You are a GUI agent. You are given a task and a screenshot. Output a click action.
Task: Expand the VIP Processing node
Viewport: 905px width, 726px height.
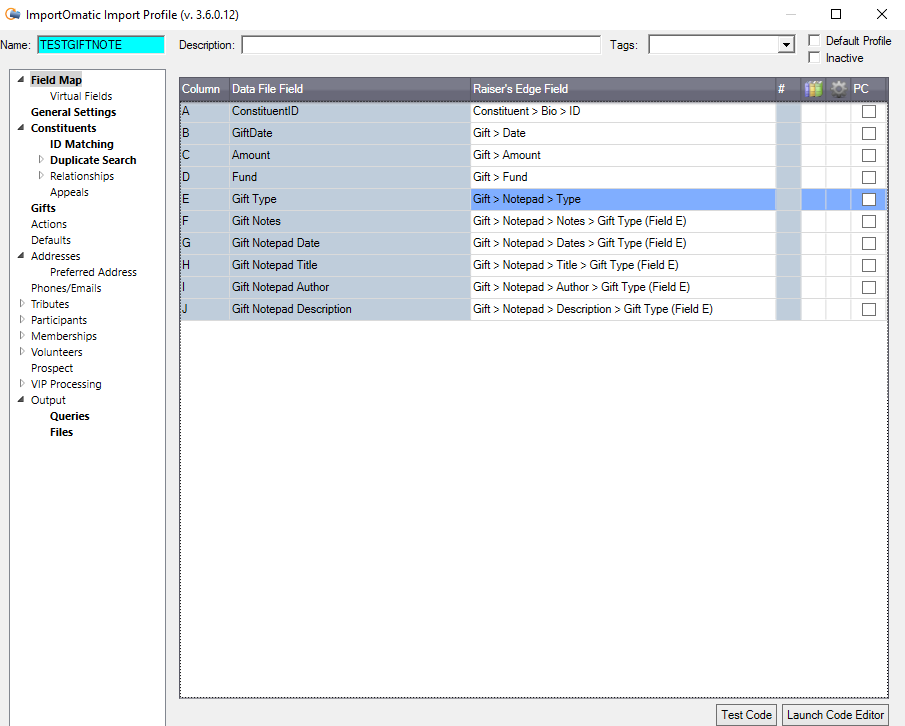tap(22, 384)
